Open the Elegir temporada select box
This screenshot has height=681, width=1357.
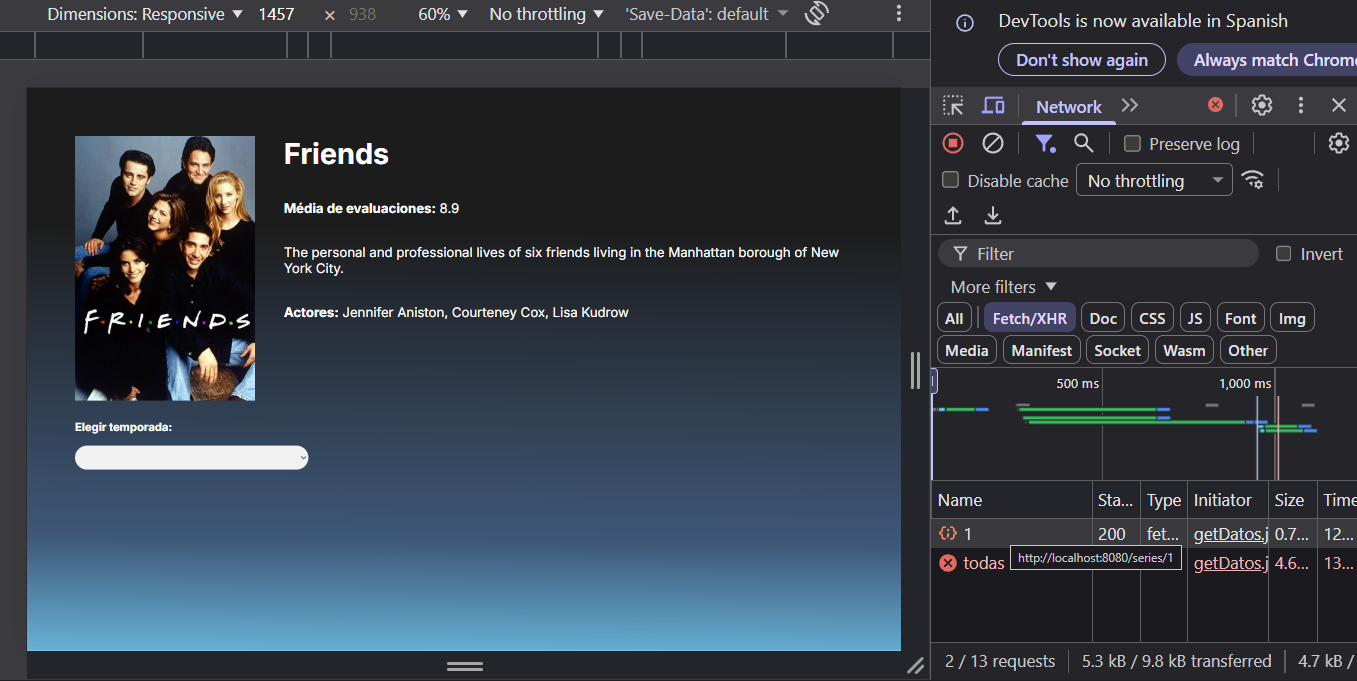(x=191, y=457)
